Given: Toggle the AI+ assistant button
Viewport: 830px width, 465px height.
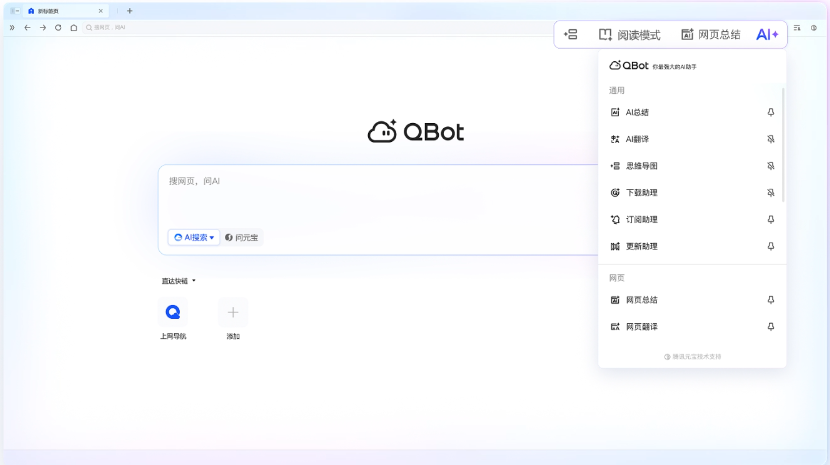Looking at the screenshot, I should 767,34.
